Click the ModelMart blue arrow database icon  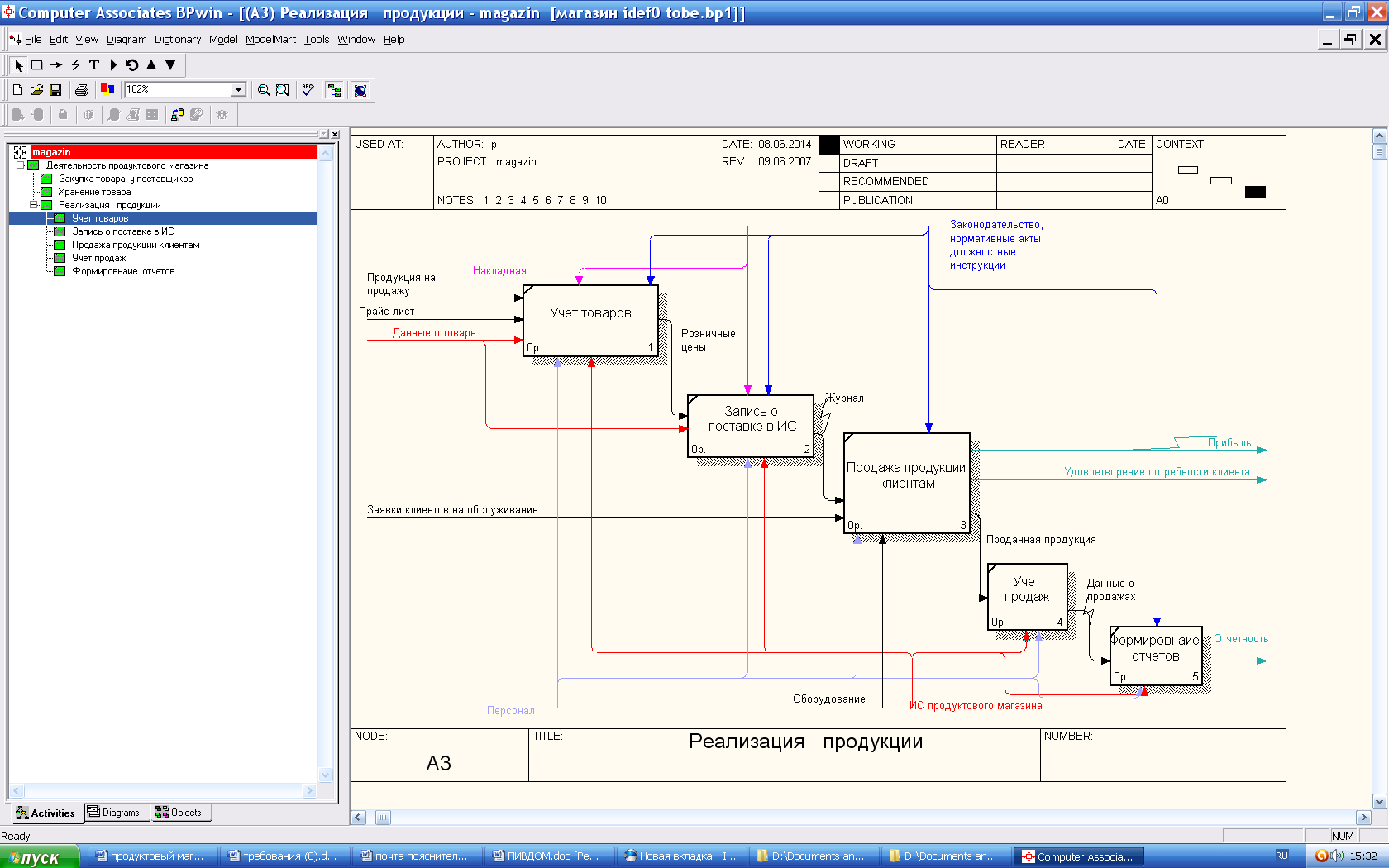[177, 115]
